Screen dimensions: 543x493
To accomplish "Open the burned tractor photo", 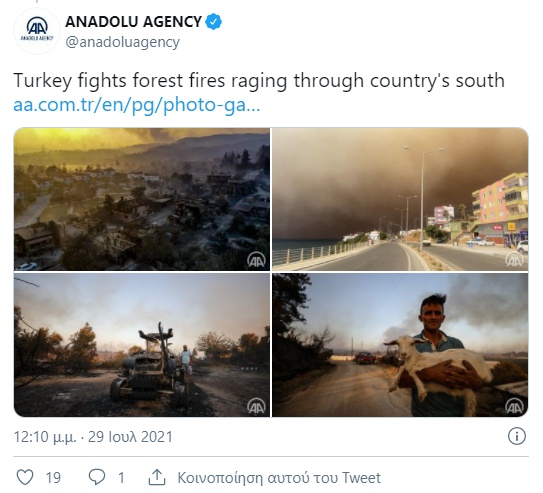I will coord(142,345).
